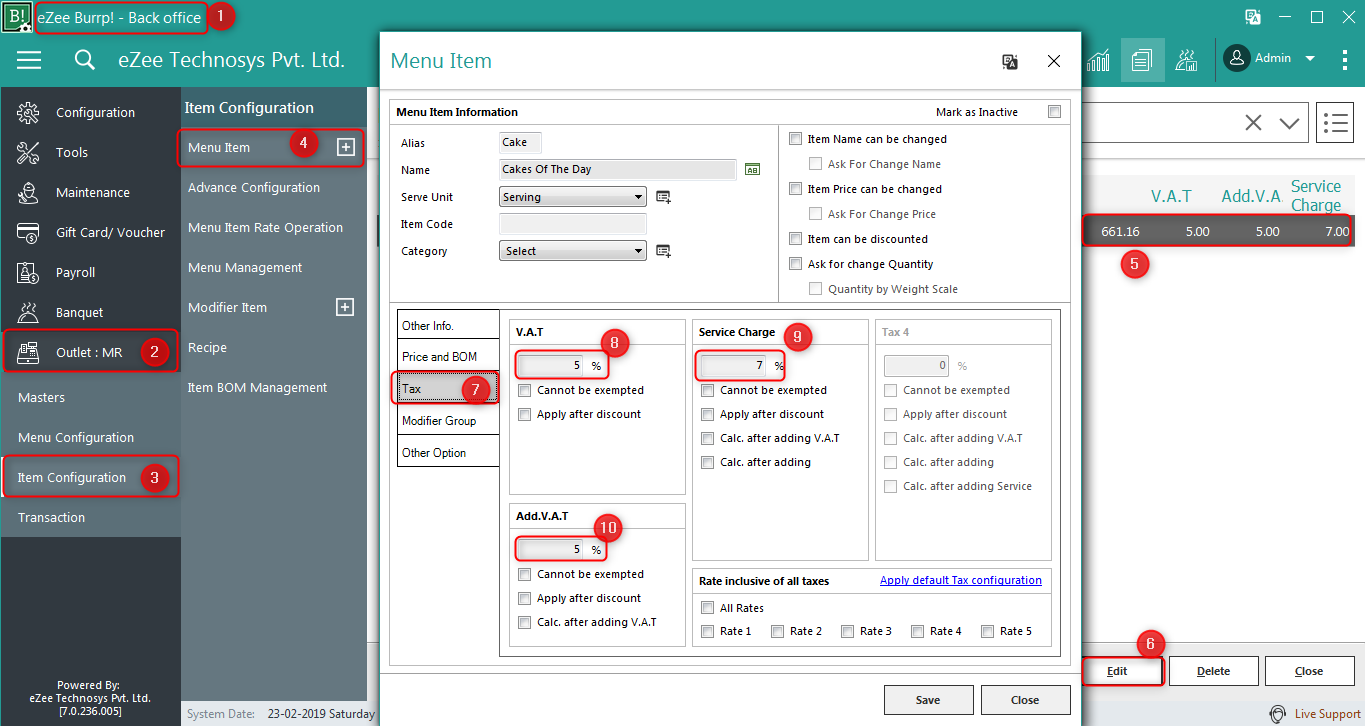The width and height of the screenshot is (1365, 726).
Task: Switch to the Other Option tab
Action: click(x=447, y=453)
